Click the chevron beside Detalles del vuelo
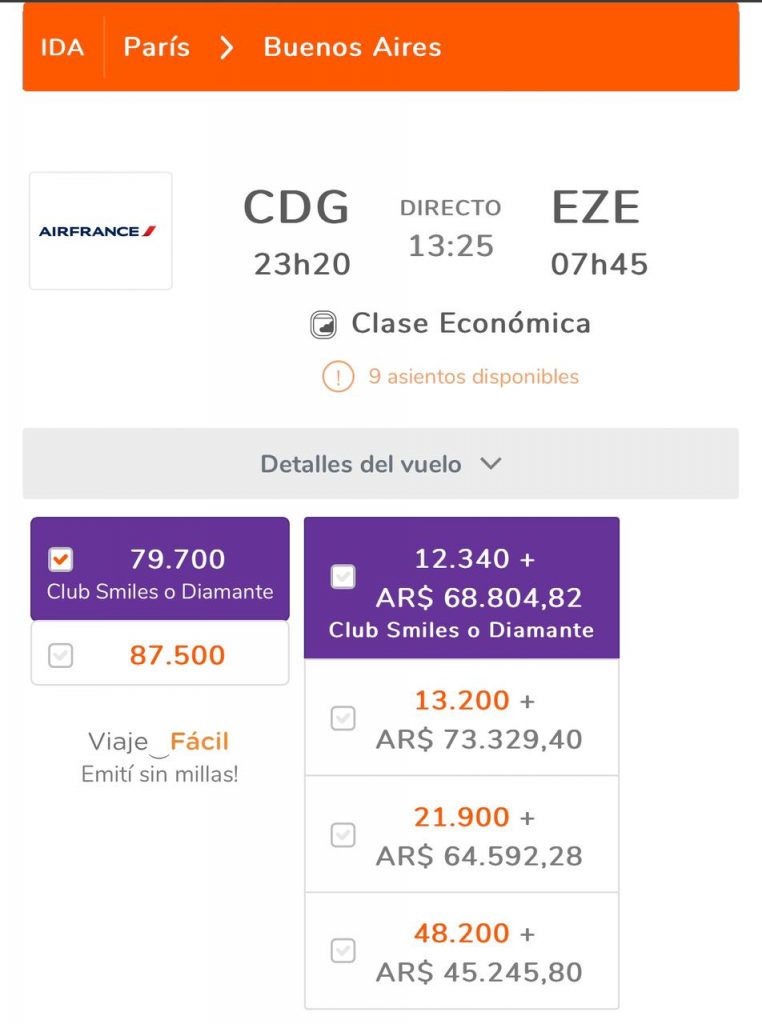This screenshot has width=762, height=1024. (490, 463)
